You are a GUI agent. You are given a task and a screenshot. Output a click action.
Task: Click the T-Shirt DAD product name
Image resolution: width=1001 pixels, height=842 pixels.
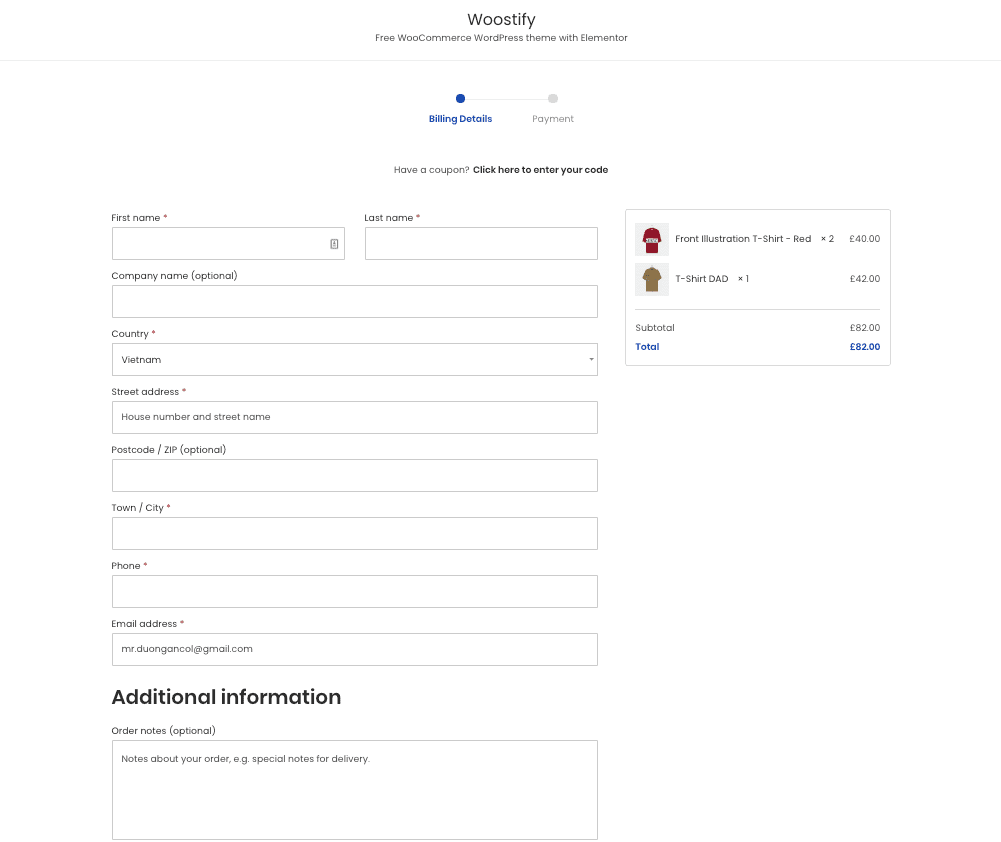[x=702, y=279]
